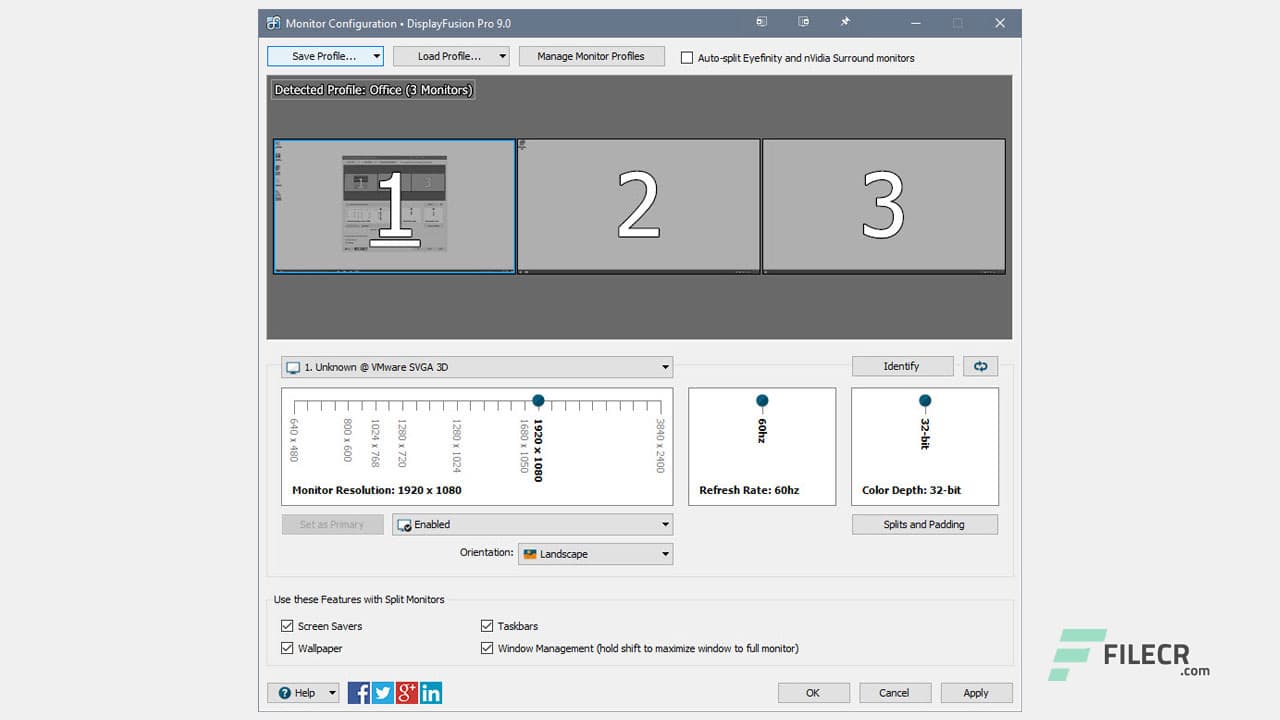1280x720 pixels.
Task: Open the Help menu
Action: [303, 692]
